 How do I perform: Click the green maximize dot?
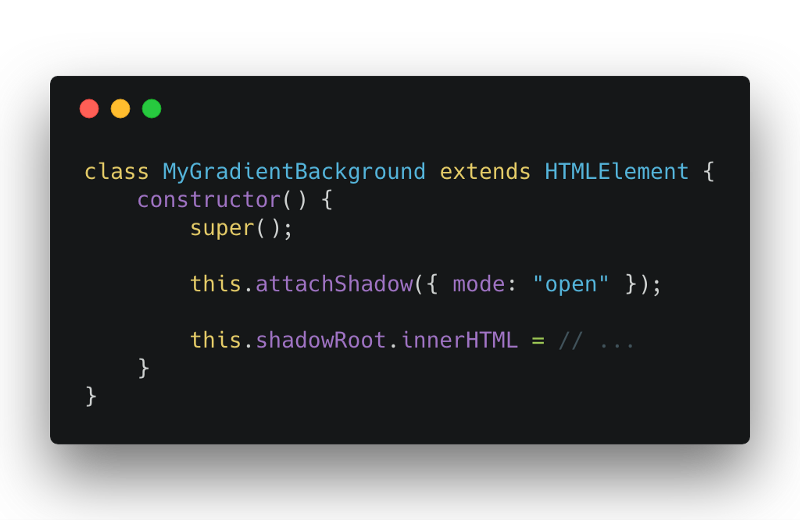pos(151,109)
